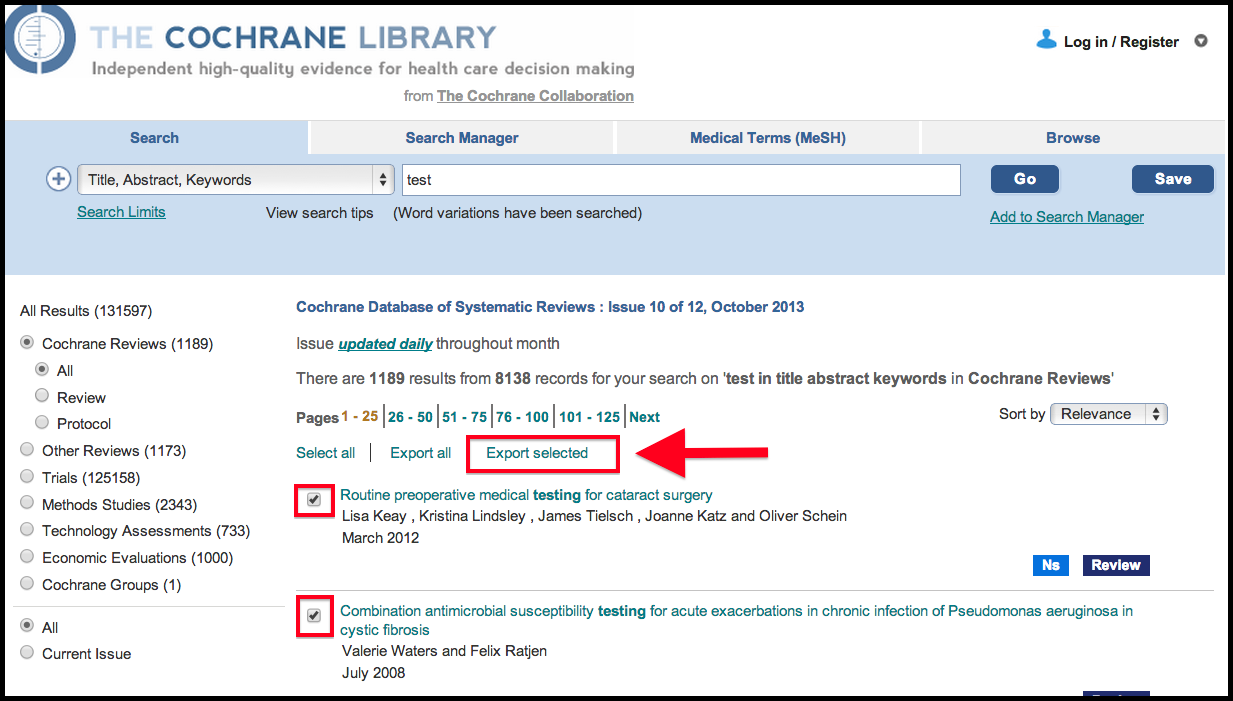Click the Review badge on cataract surgery result
This screenshot has width=1233, height=701.
[1116, 565]
